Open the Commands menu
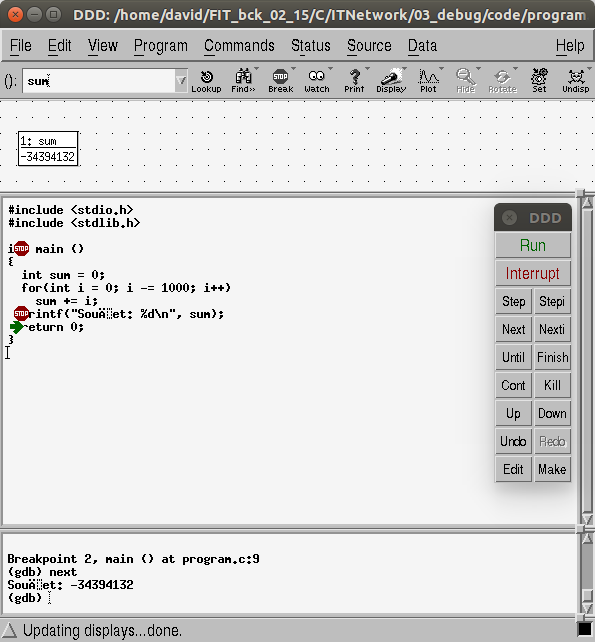 click(x=239, y=45)
